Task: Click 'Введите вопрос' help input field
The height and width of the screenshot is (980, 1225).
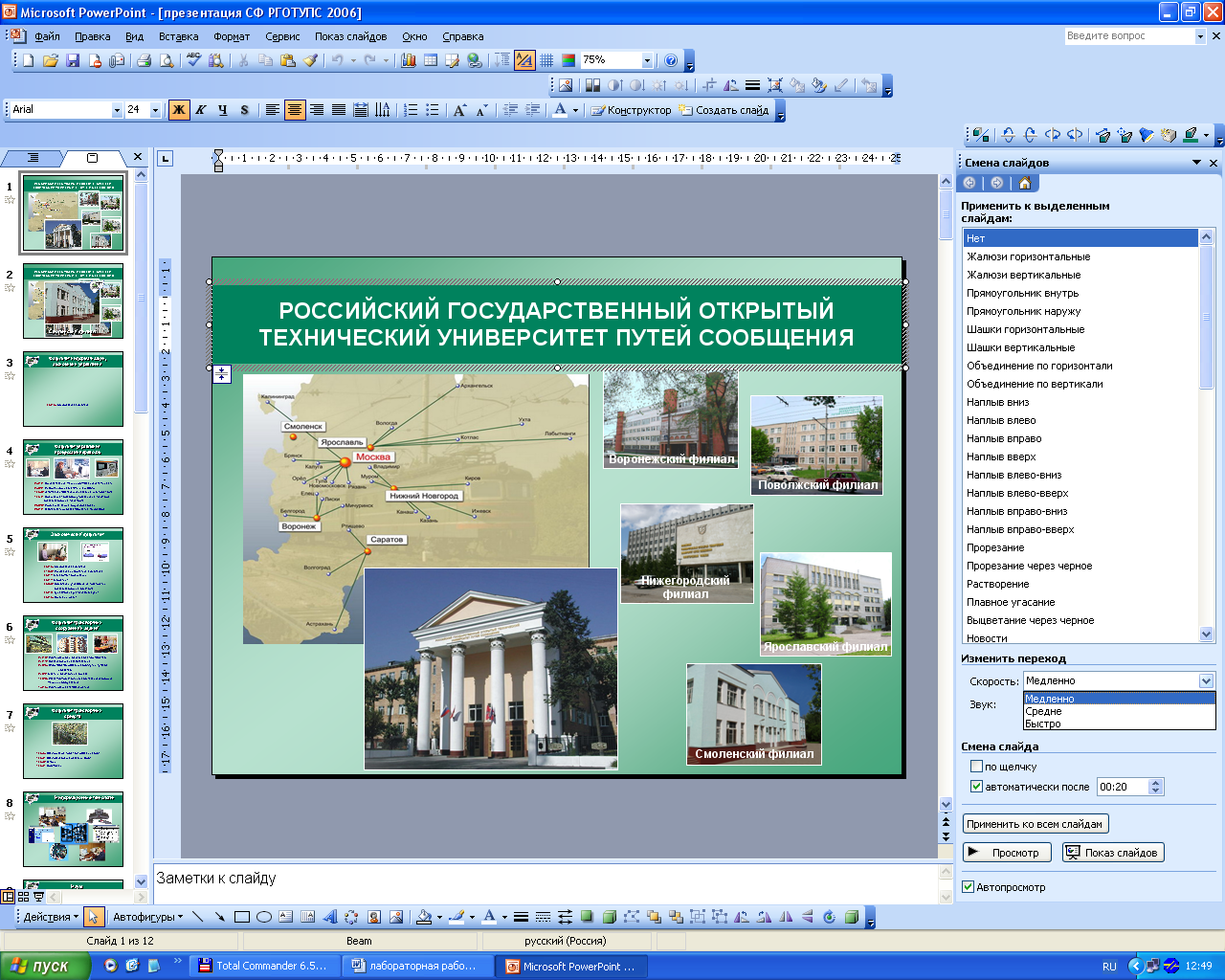Action: pyautogui.click(x=1129, y=35)
